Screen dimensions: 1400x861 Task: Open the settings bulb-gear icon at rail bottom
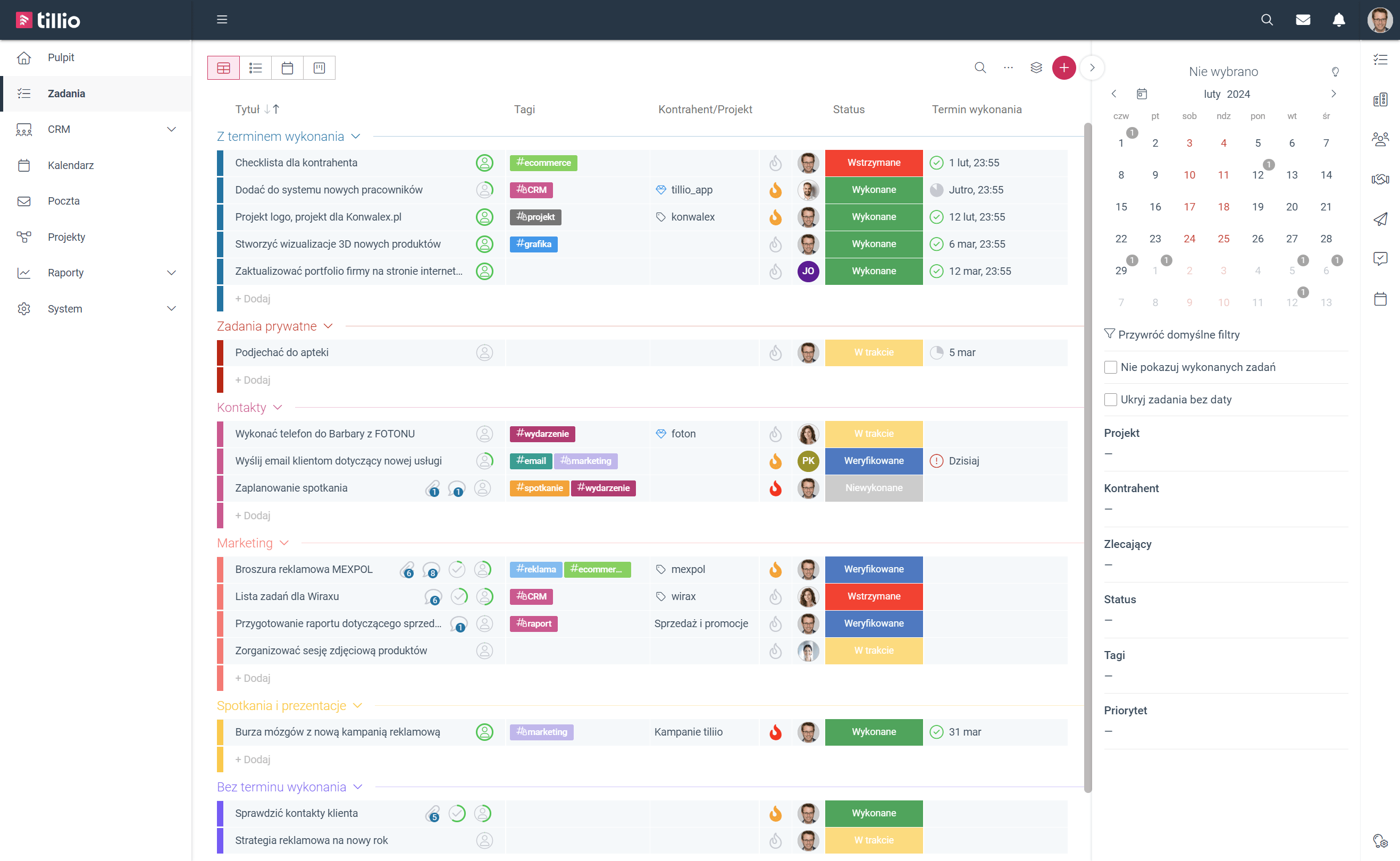1380,841
